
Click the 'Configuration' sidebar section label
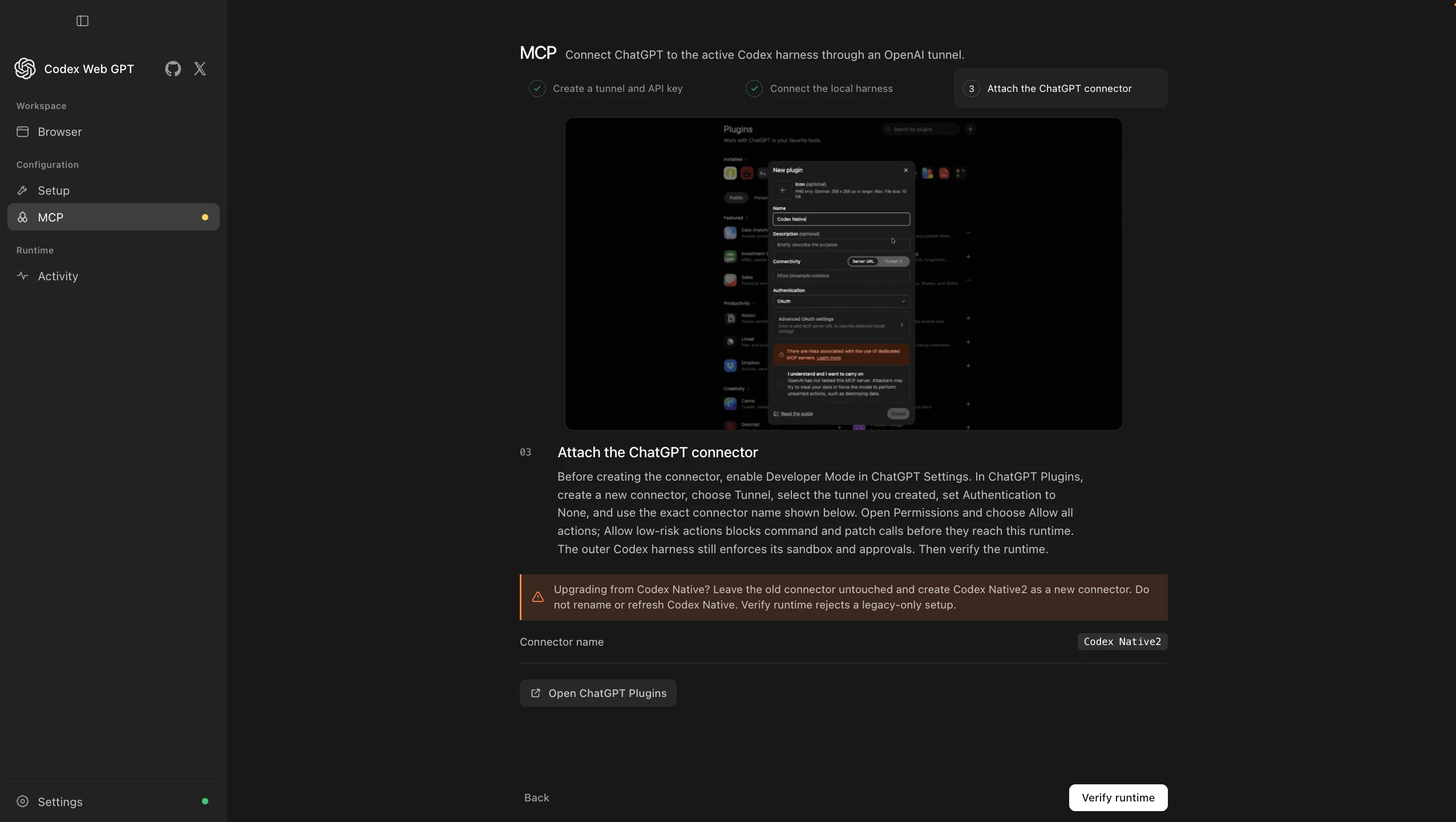click(48, 165)
